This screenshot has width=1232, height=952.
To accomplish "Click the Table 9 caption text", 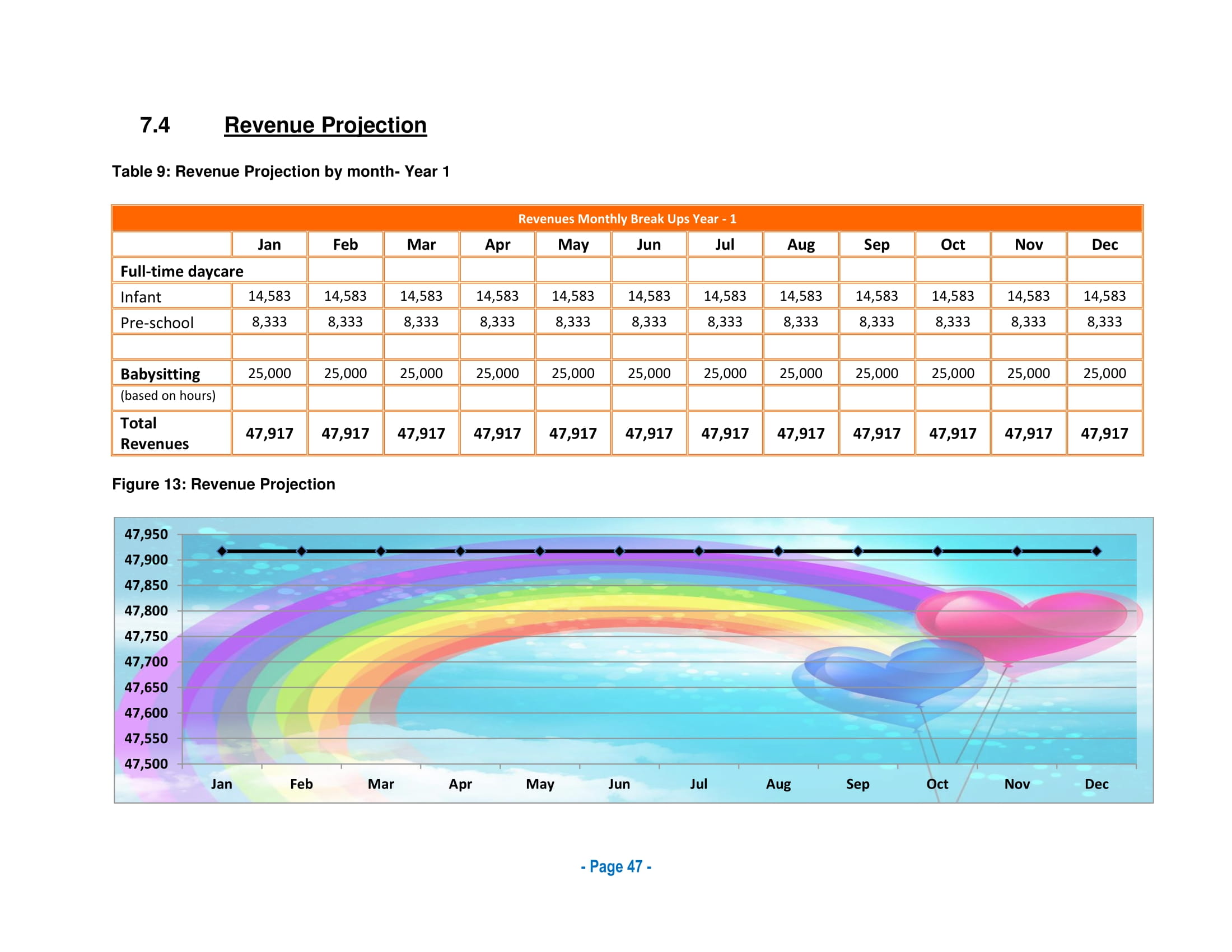I will 281,171.
